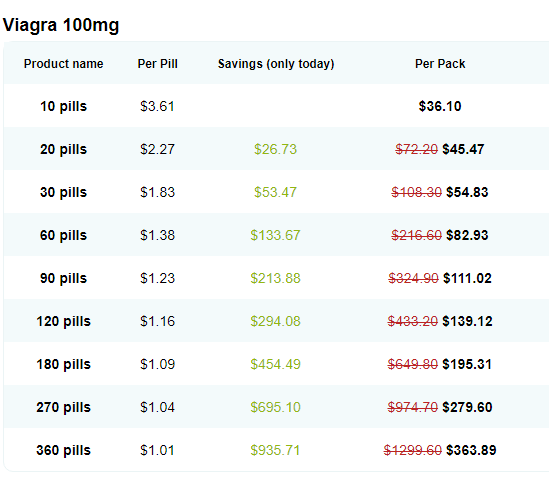Pick the 270 pills option
Image resolution: width=549 pixels, height=483 pixels.
[63, 408]
